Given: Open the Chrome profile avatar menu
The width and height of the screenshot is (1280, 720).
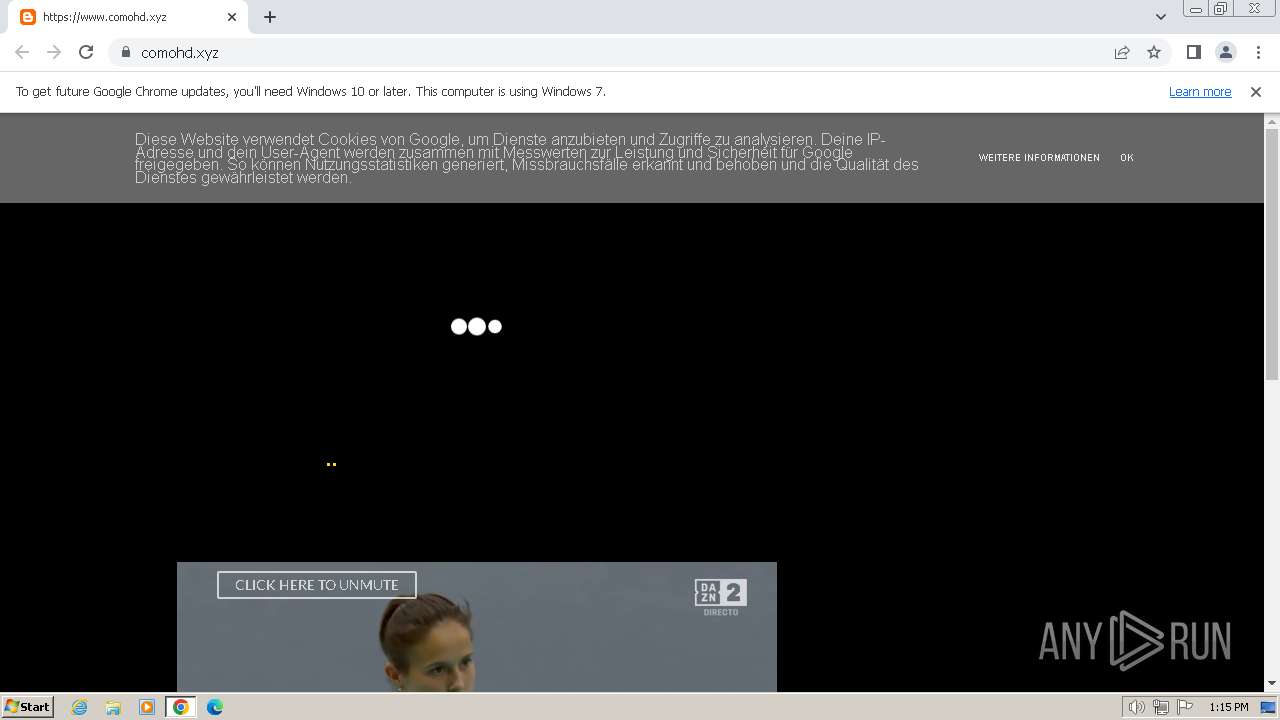Looking at the screenshot, I should pyautogui.click(x=1225, y=52).
